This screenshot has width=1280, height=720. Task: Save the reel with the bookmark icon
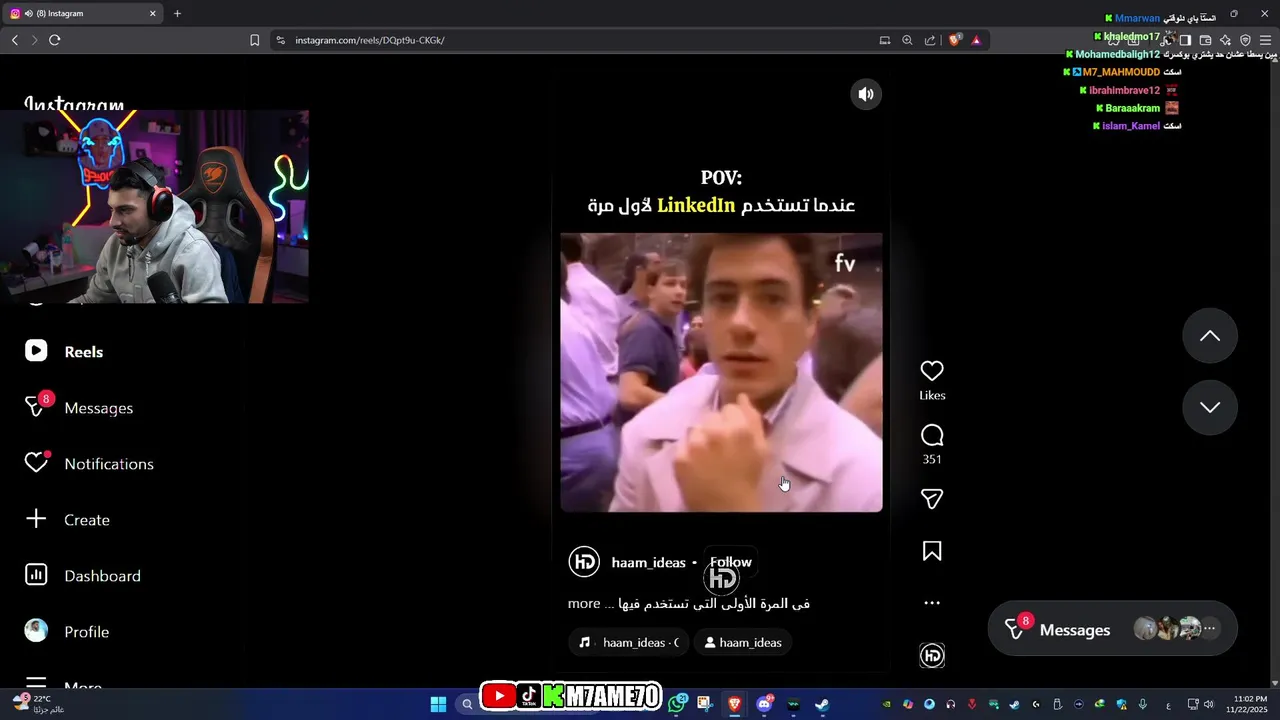tap(932, 551)
